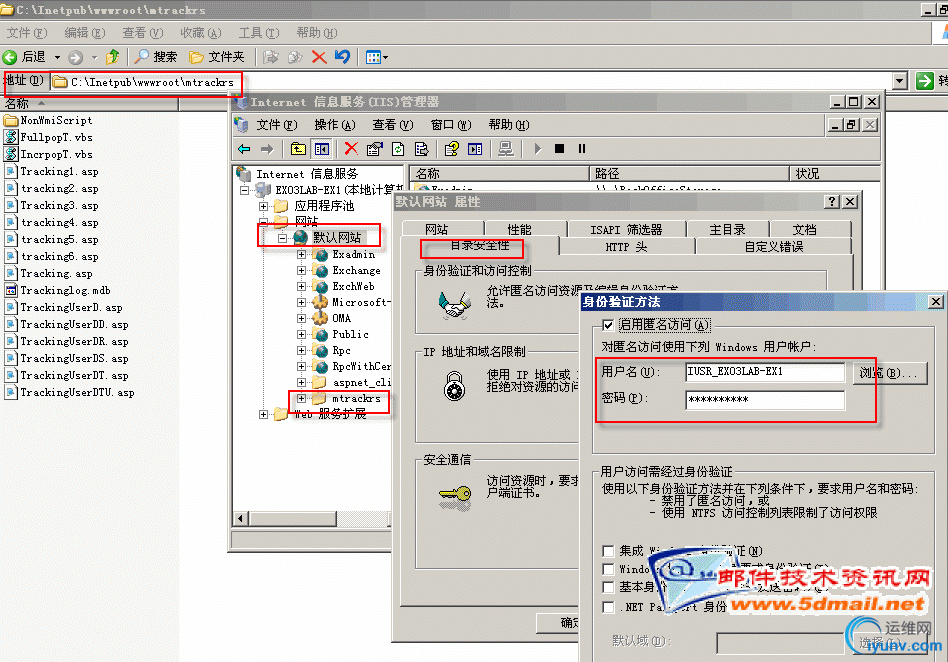This screenshot has height=662, width=948.
Task: Switch to the ISAPI 筛选器 tab
Action: click(626, 229)
